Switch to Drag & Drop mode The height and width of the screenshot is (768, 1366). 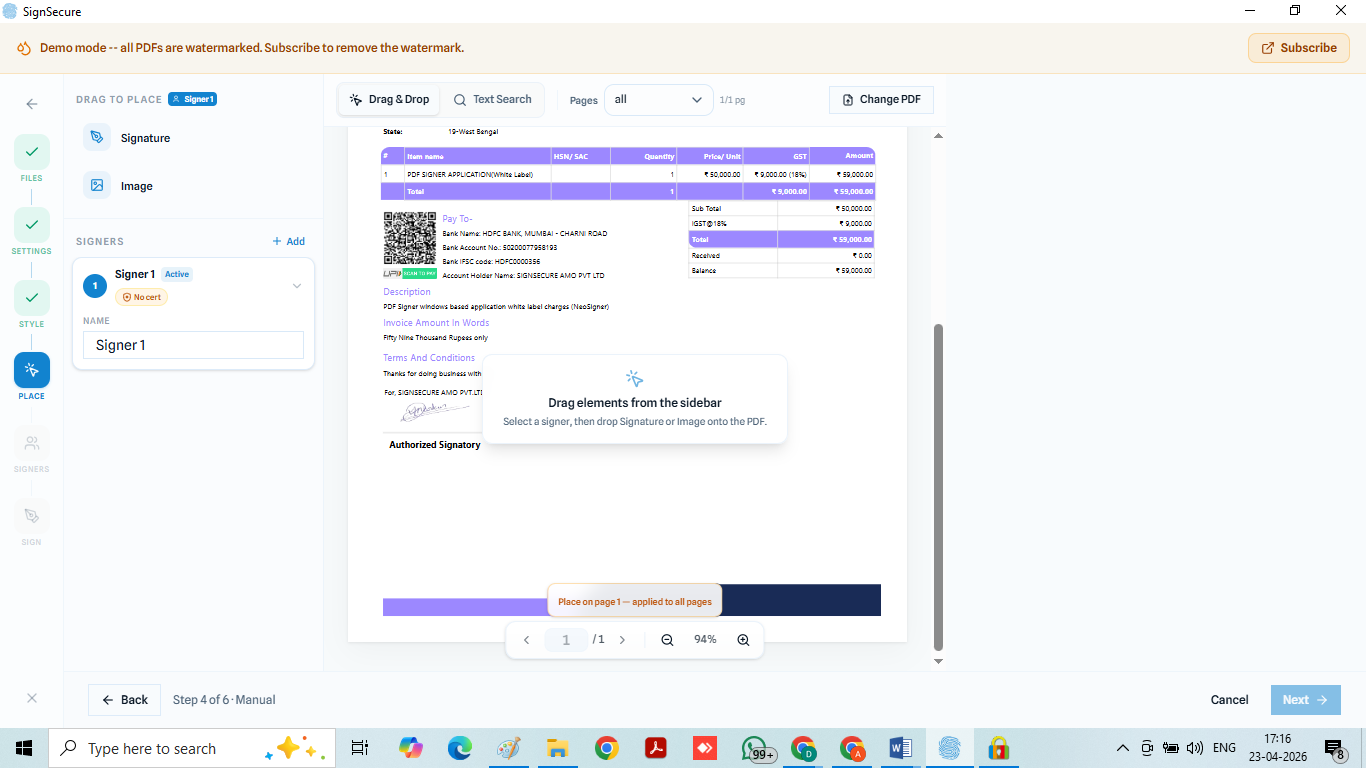pyautogui.click(x=390, y=100)
